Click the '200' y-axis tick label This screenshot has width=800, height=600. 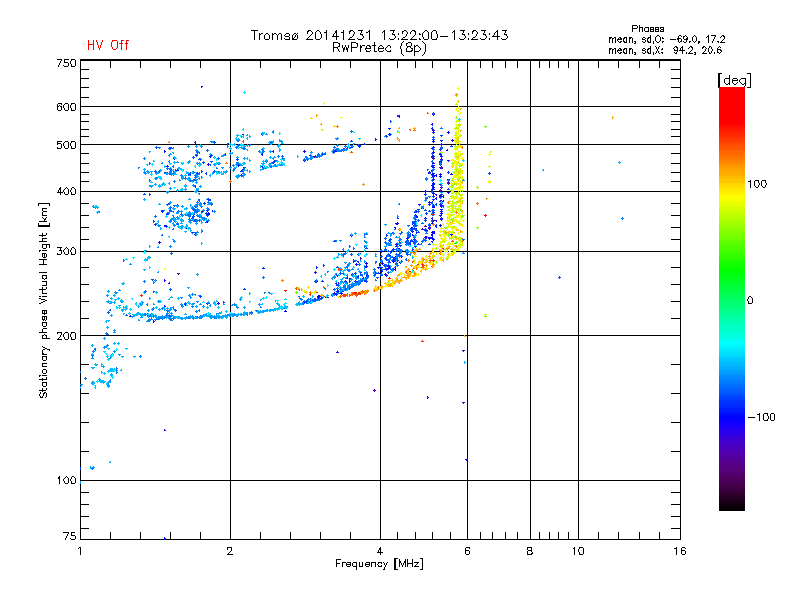(x=66, y=336)
